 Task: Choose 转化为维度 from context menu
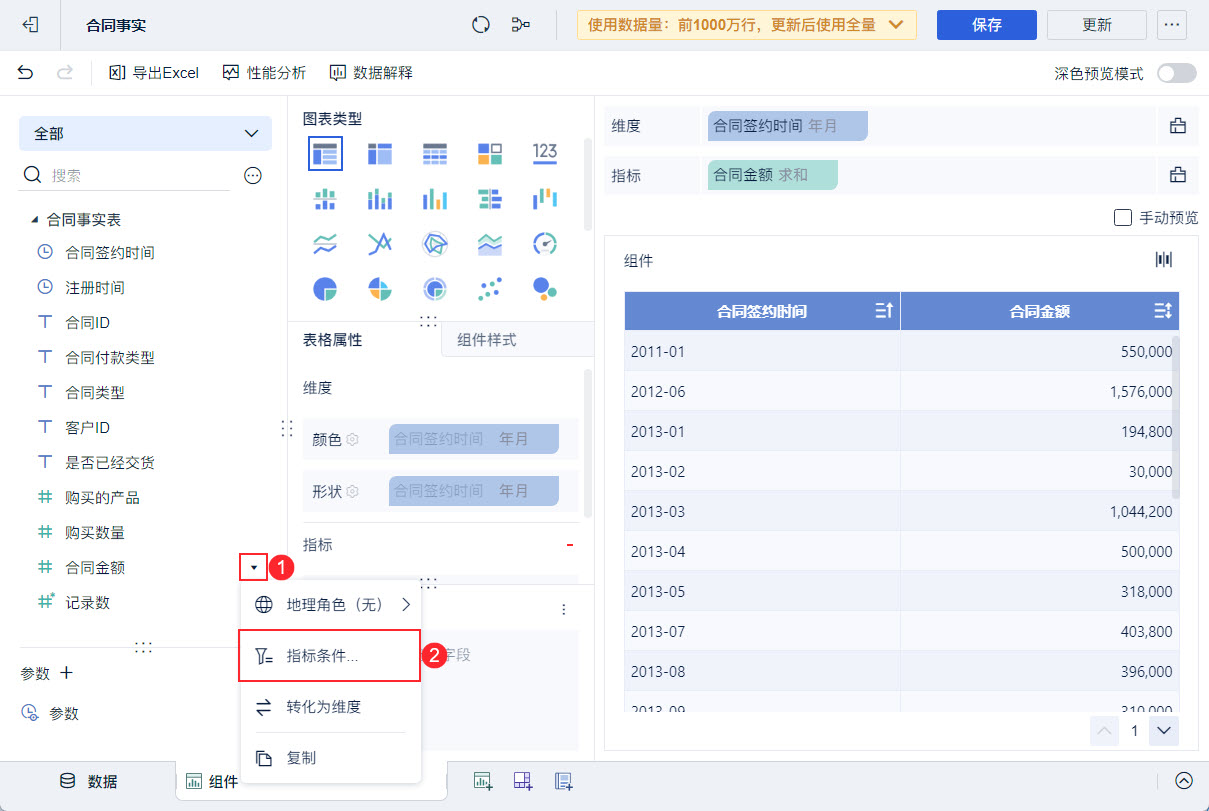(x=330, y=707)
